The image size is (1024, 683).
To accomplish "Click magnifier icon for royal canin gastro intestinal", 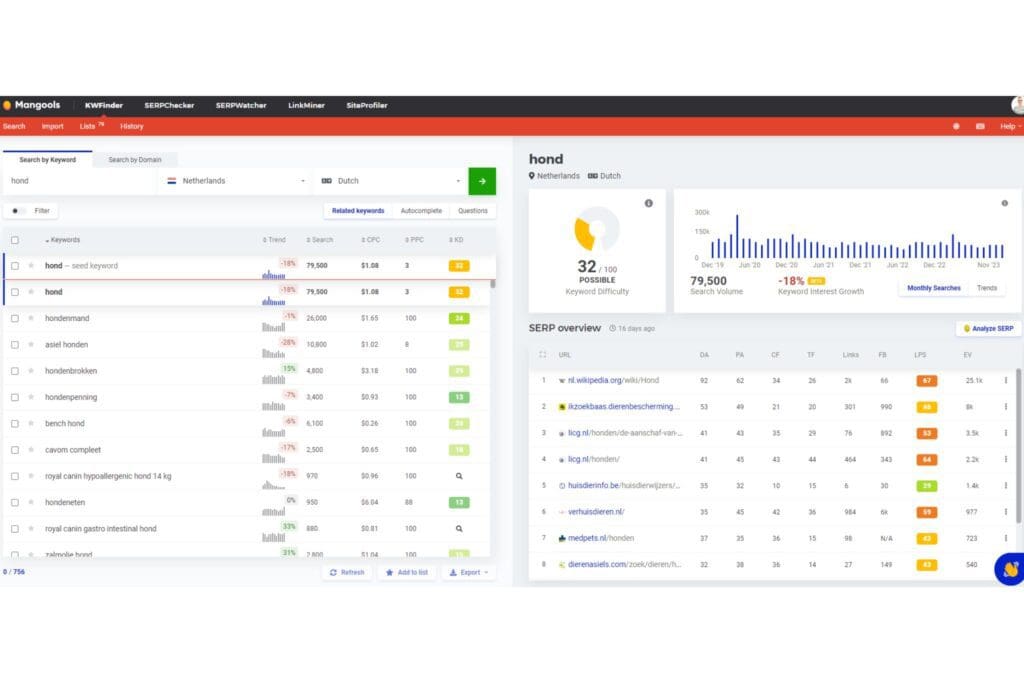I will point(459,528).
